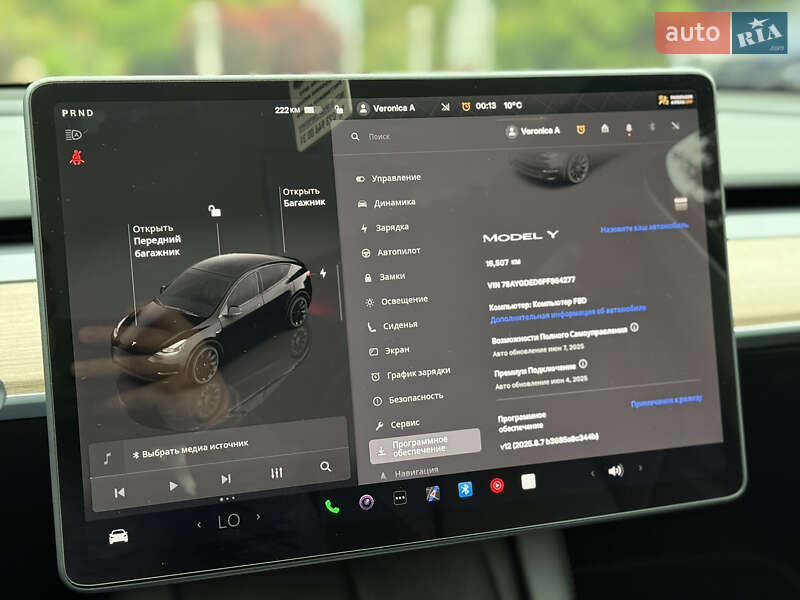Open the white notes app in the dock

[528, 482]
